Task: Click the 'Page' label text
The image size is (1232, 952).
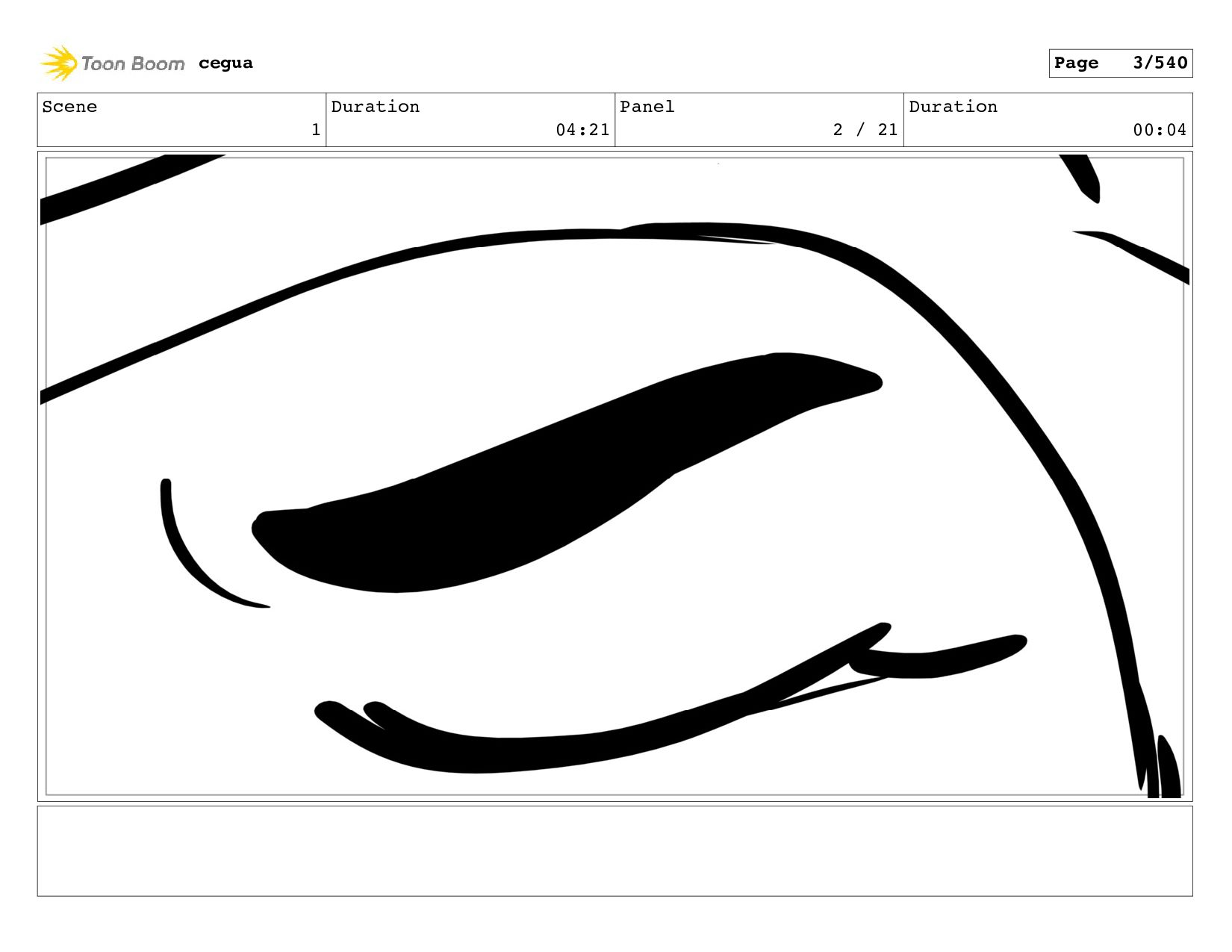Action: [x=1076, y=63]
